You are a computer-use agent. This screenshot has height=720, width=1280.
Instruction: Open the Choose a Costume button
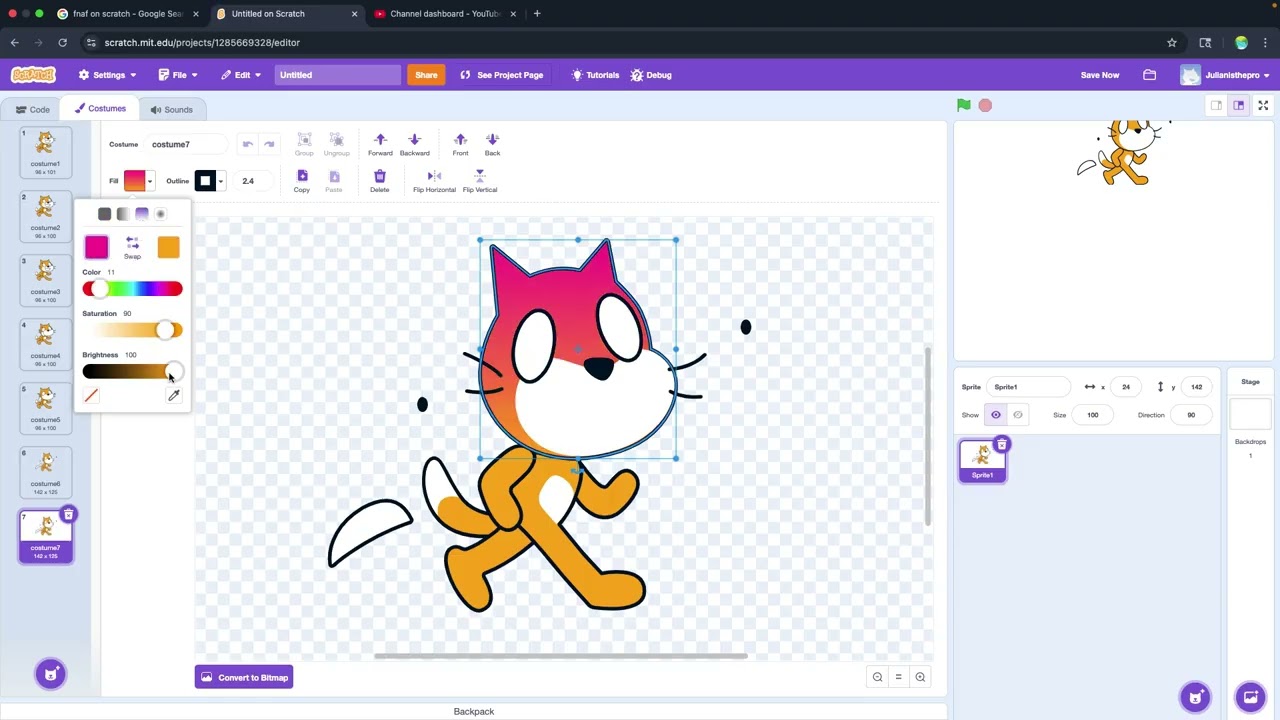click(x=51, y=674)
